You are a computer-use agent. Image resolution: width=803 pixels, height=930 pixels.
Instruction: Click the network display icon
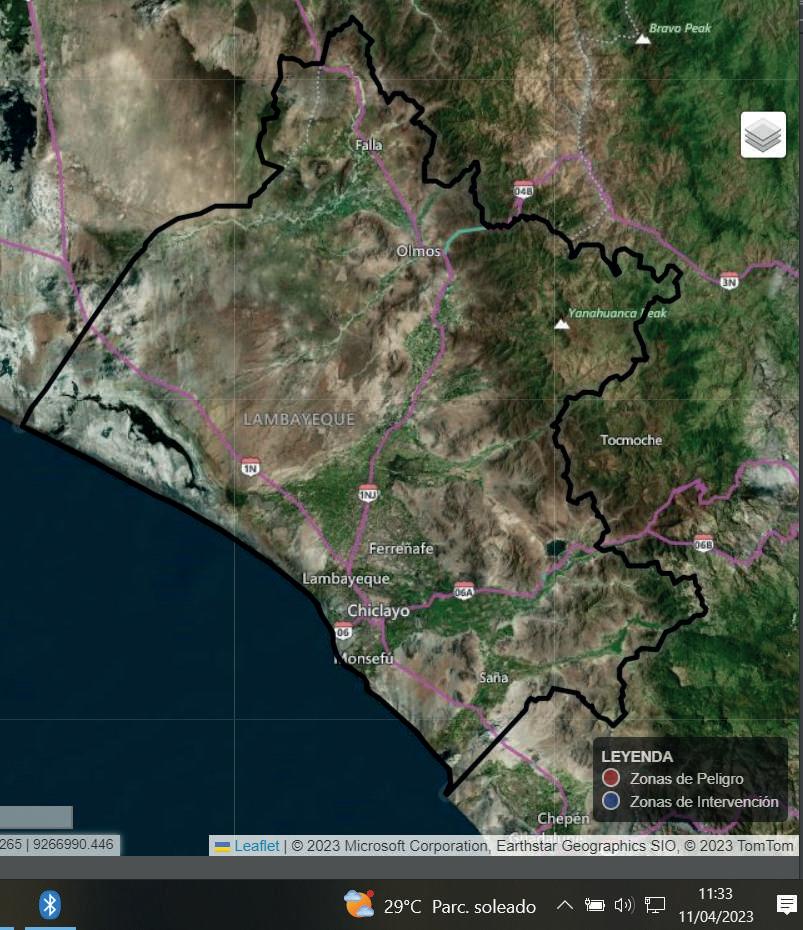654,905
